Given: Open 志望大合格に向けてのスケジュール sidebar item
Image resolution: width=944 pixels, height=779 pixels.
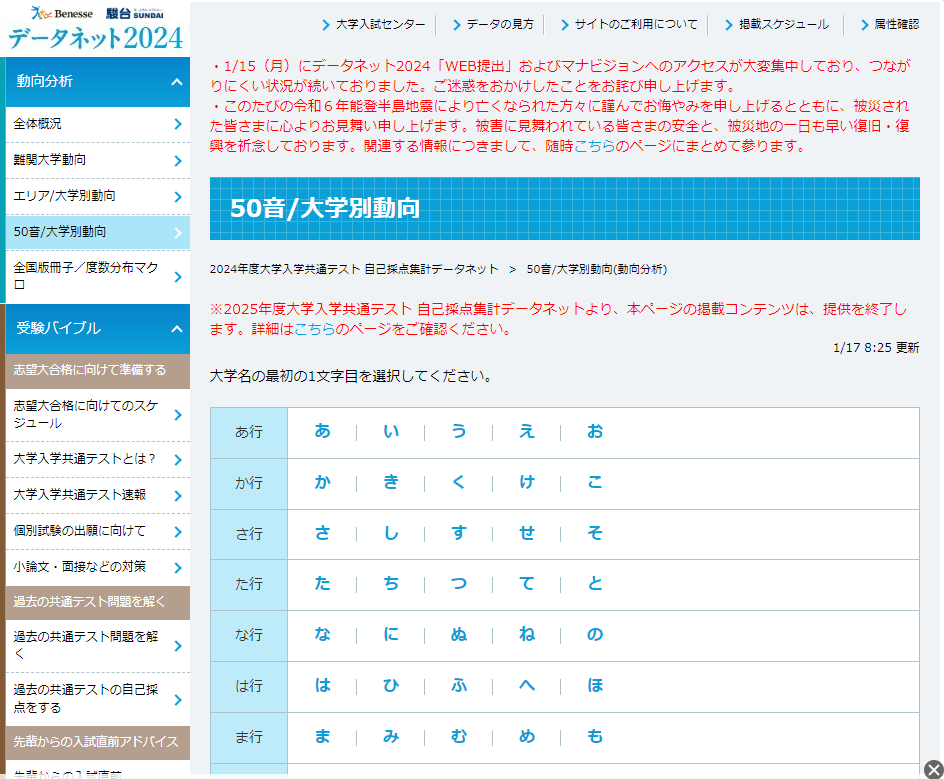Looking at the screenshot, I should pyautogui.click(x=98, y=415).
